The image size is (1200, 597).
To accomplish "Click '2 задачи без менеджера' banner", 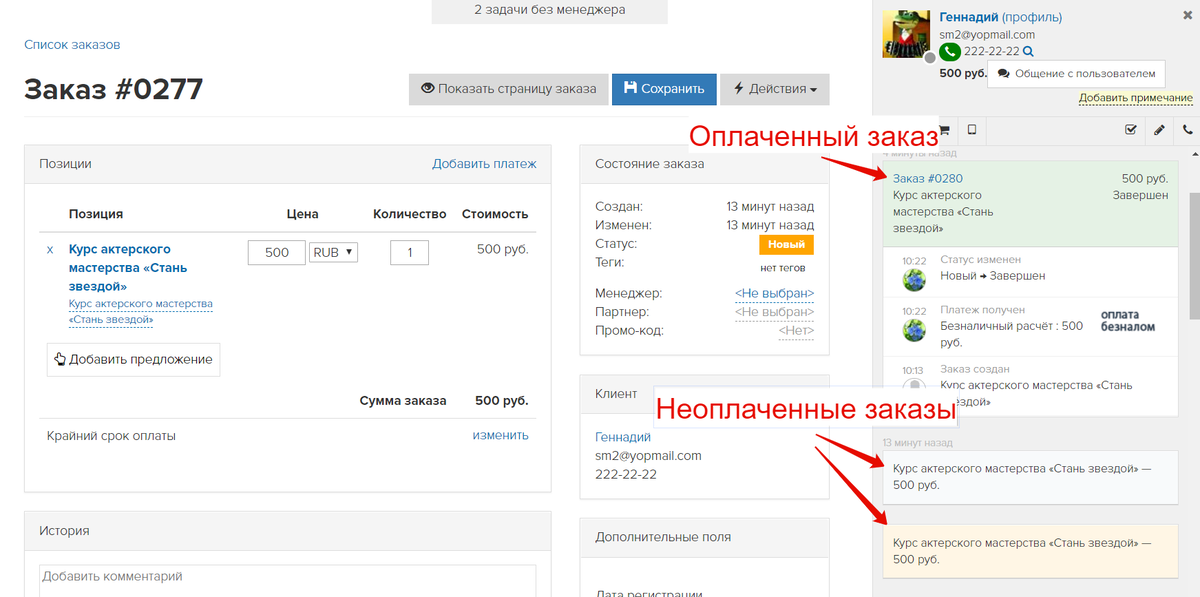I will (549, 10).
